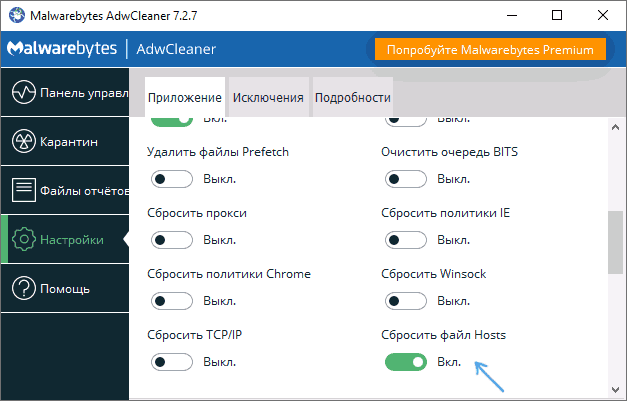This screenshot has height=401, width=627.
Task: Open the dashboard via the pulse icon
Action: pyautogui.click(x=24, y=92)
